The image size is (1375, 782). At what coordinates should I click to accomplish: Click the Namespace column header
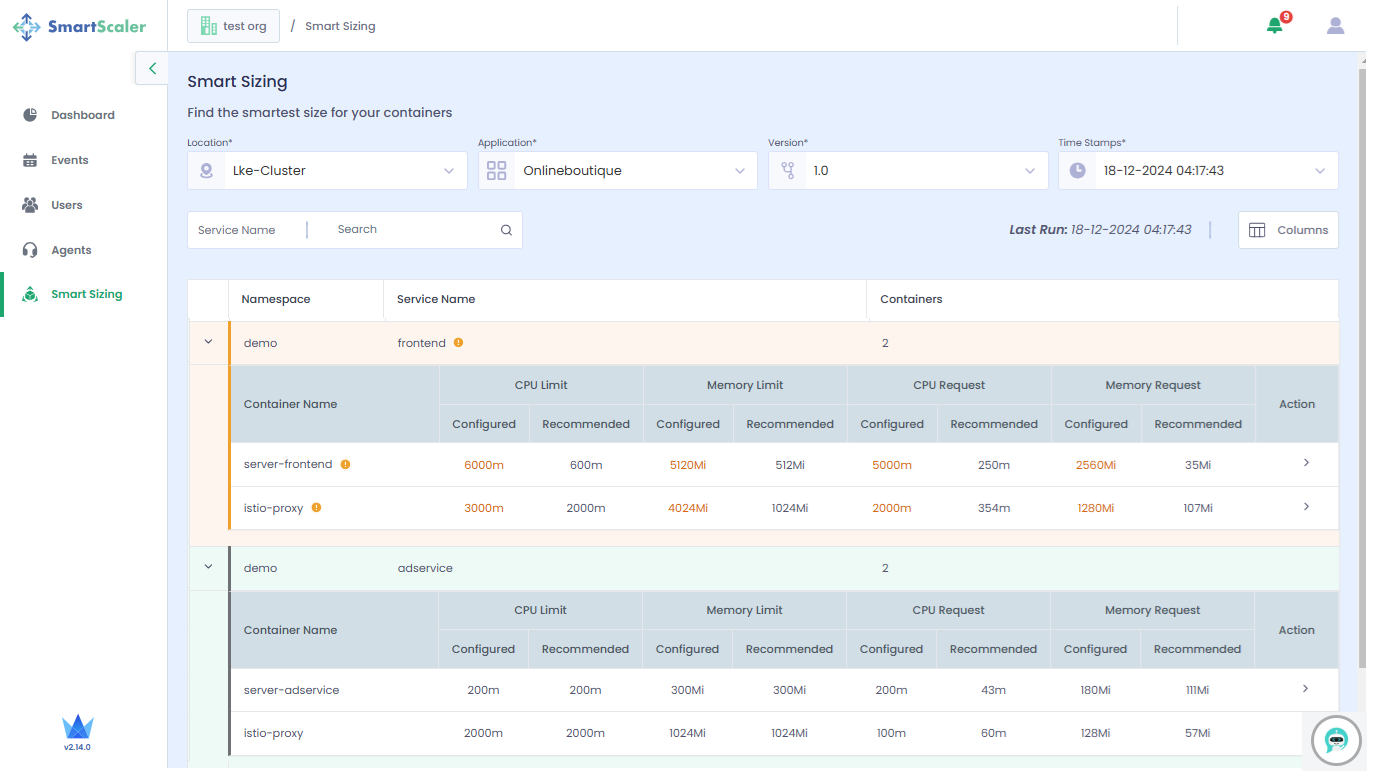coord(276,299)
